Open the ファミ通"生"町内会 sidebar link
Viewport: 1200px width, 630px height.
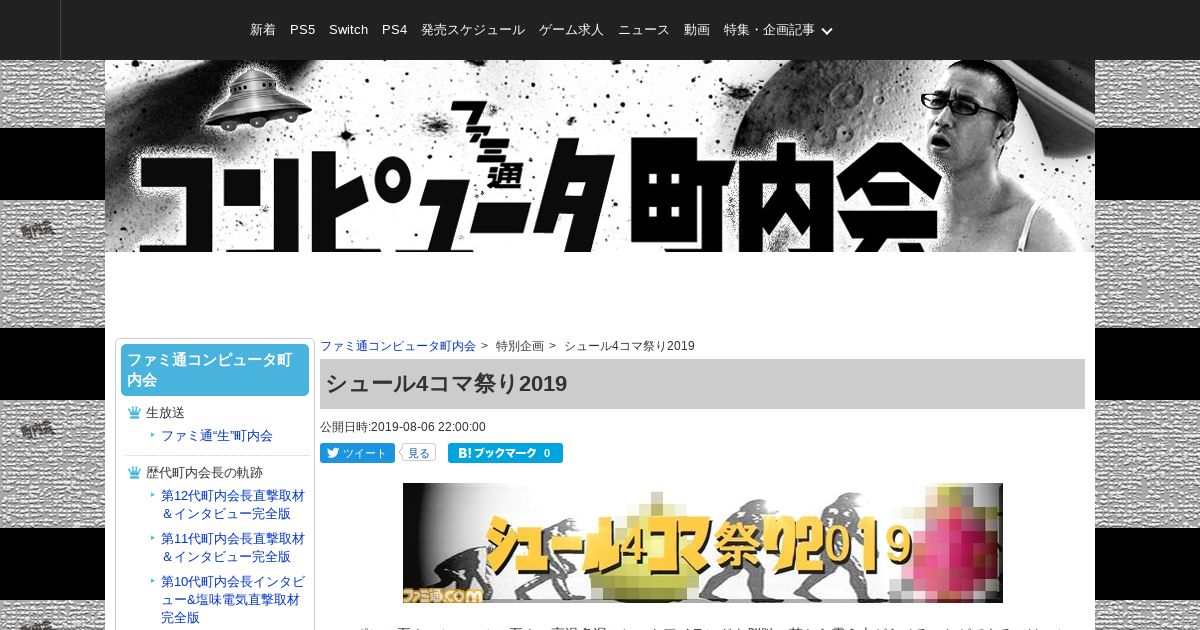pyautogui.click(x=217, y=436)
